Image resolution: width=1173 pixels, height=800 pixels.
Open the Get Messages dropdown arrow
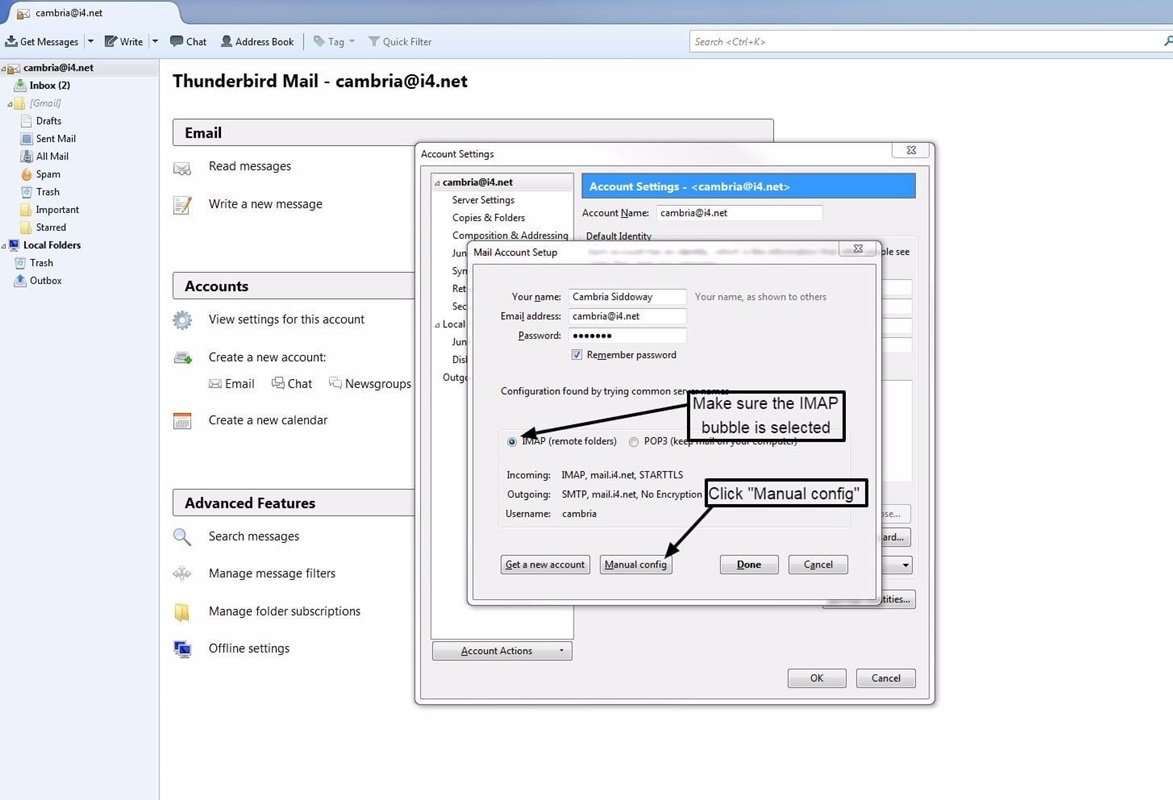pos(91,41)
